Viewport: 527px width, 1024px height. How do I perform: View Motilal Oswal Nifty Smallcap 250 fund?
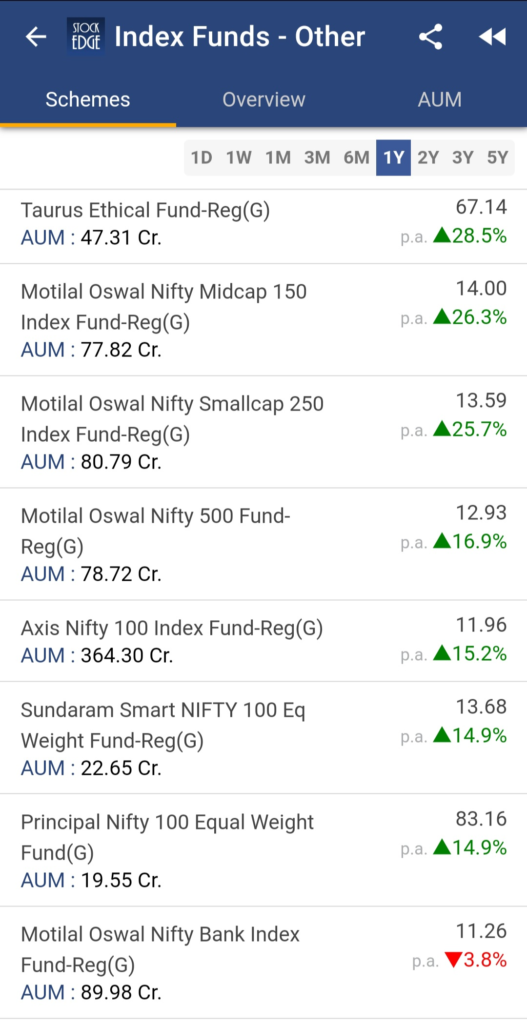263,432
